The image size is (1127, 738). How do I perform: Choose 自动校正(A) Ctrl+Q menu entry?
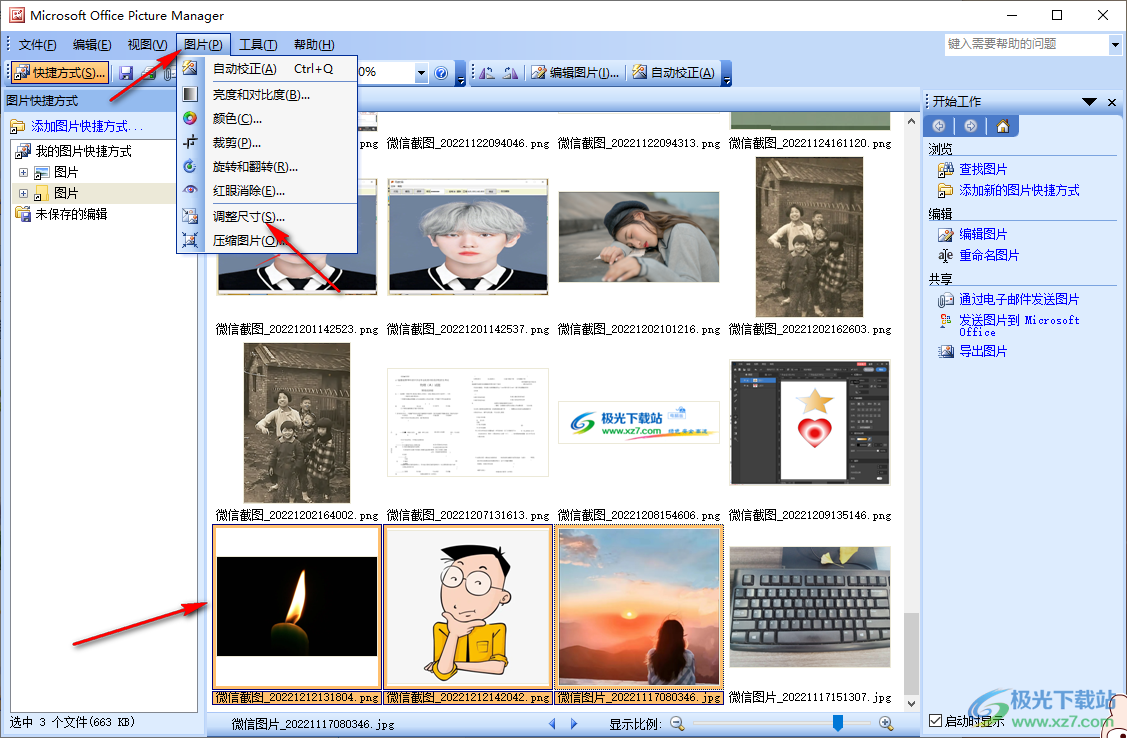point(267,69)
